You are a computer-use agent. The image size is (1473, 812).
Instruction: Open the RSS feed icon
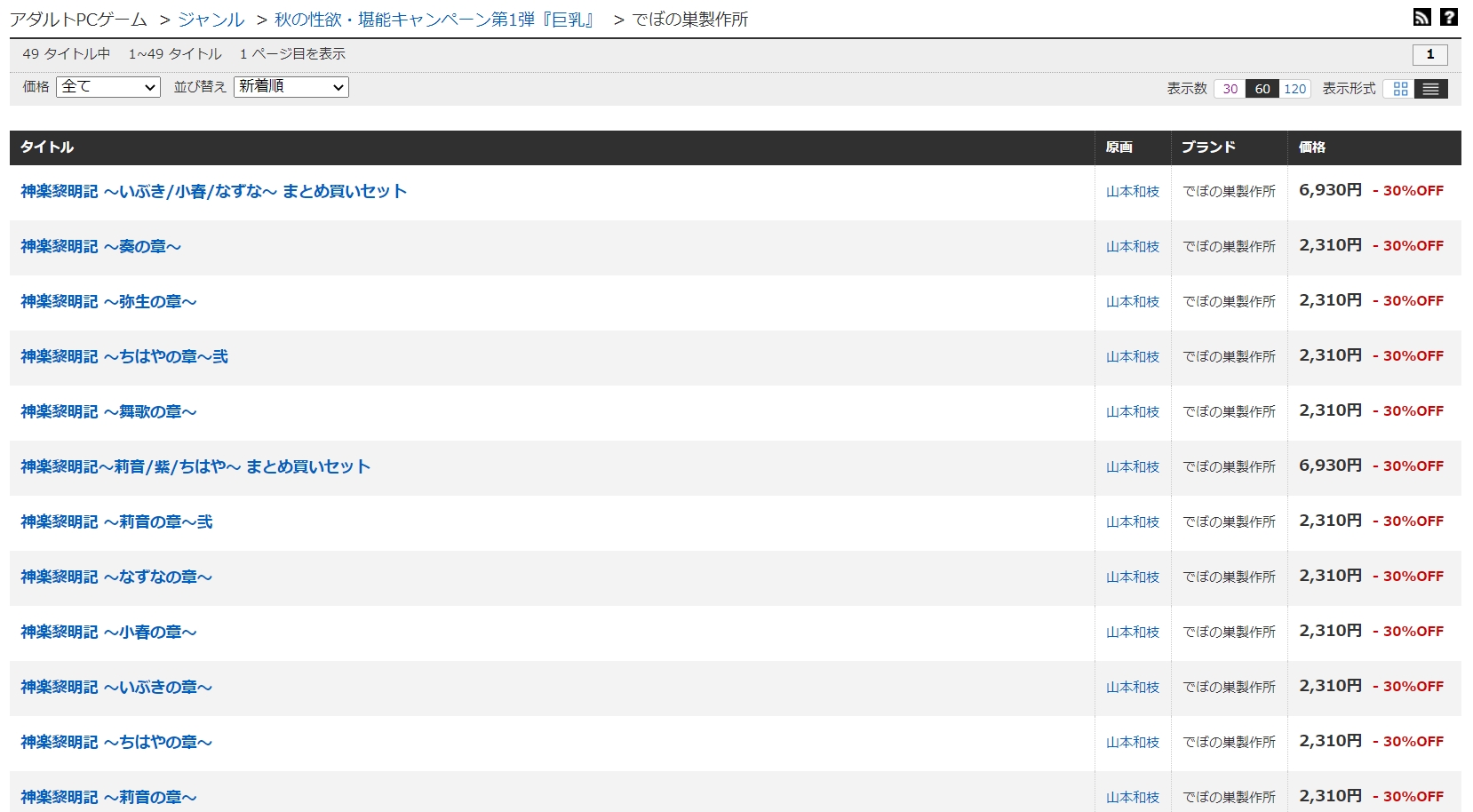(x=1421, y=17)
